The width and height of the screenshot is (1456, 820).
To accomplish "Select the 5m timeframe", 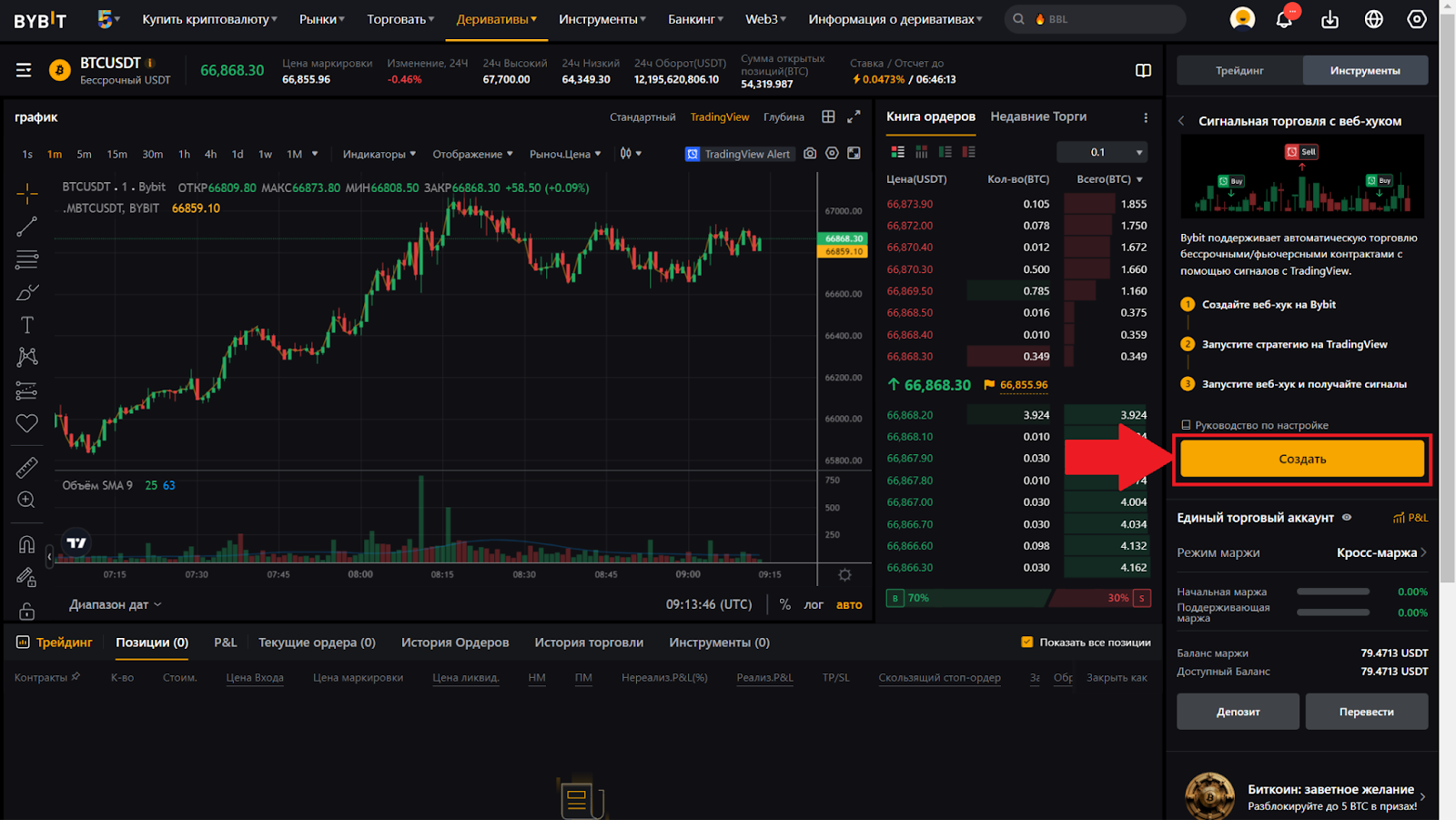I will 84,154.
